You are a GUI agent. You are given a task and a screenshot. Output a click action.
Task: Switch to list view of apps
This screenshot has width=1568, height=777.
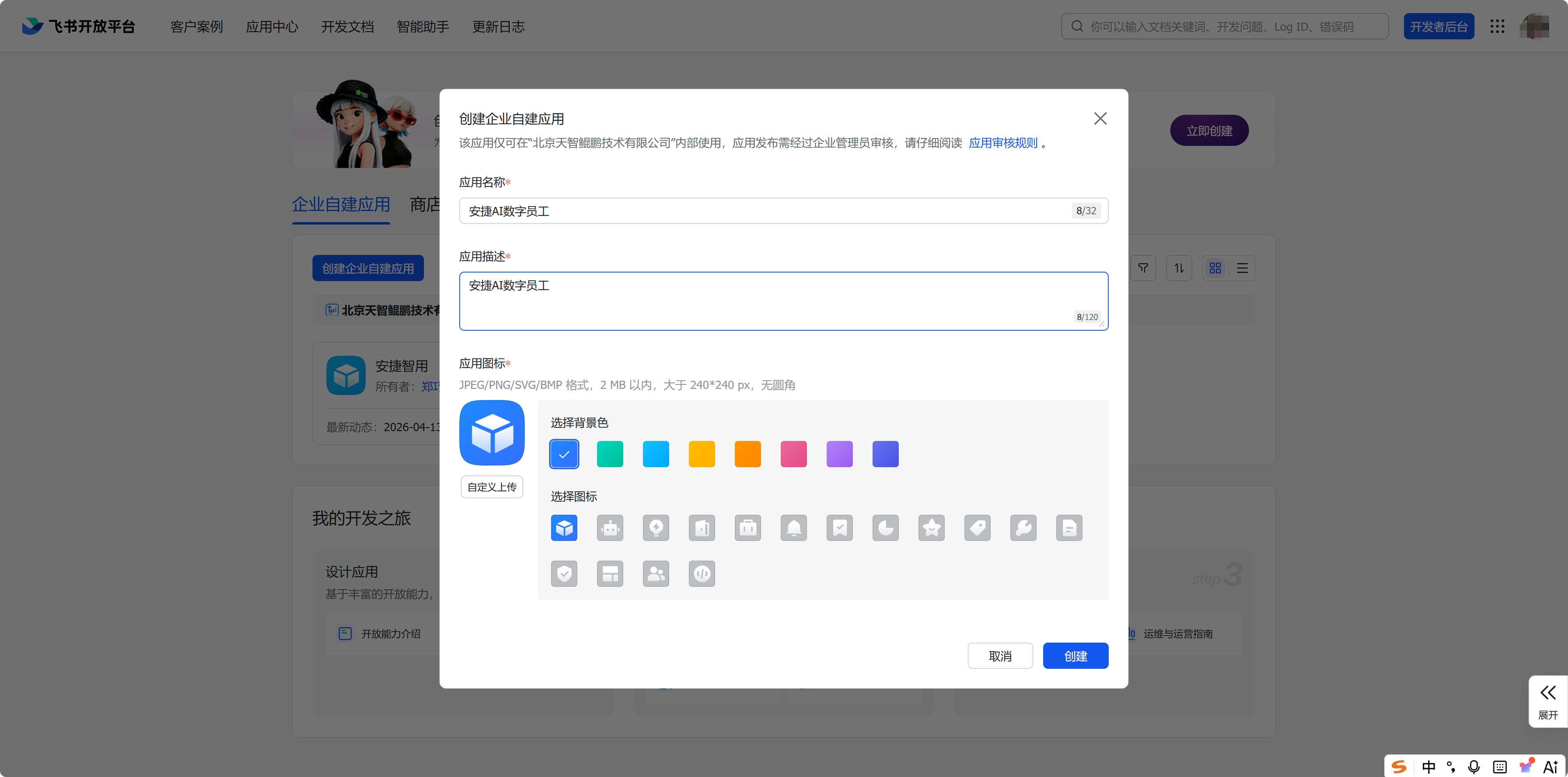pyautogui.click(x=1242, y=268)
